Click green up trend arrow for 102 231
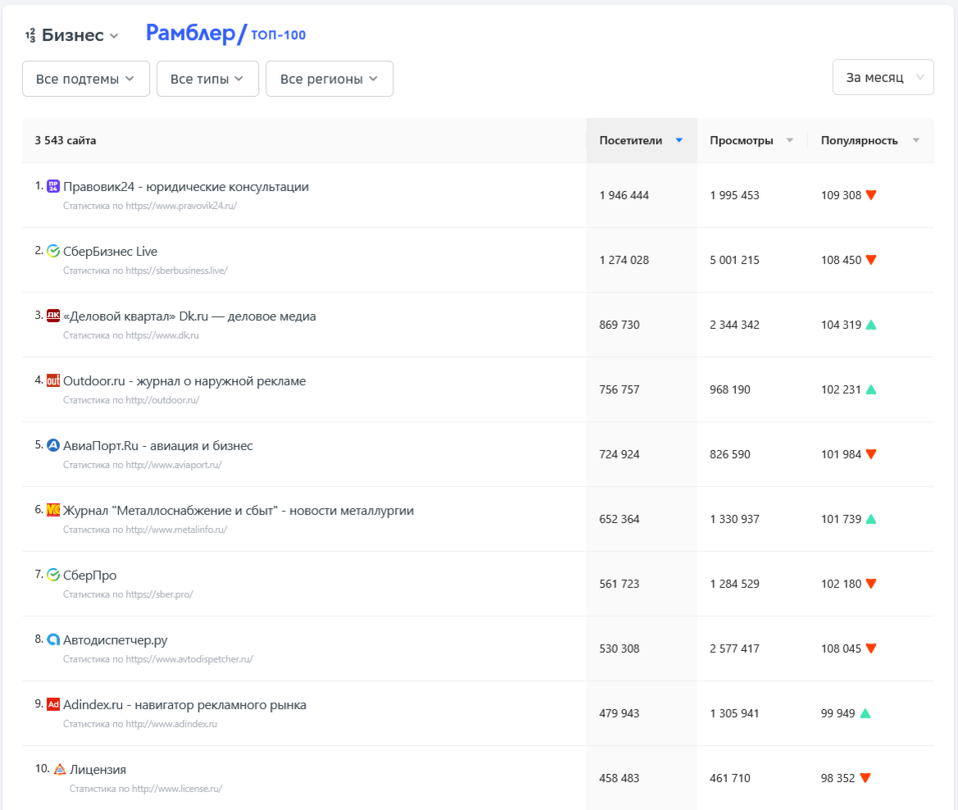Screen dimensions: 958x810 tap(871, 389)
